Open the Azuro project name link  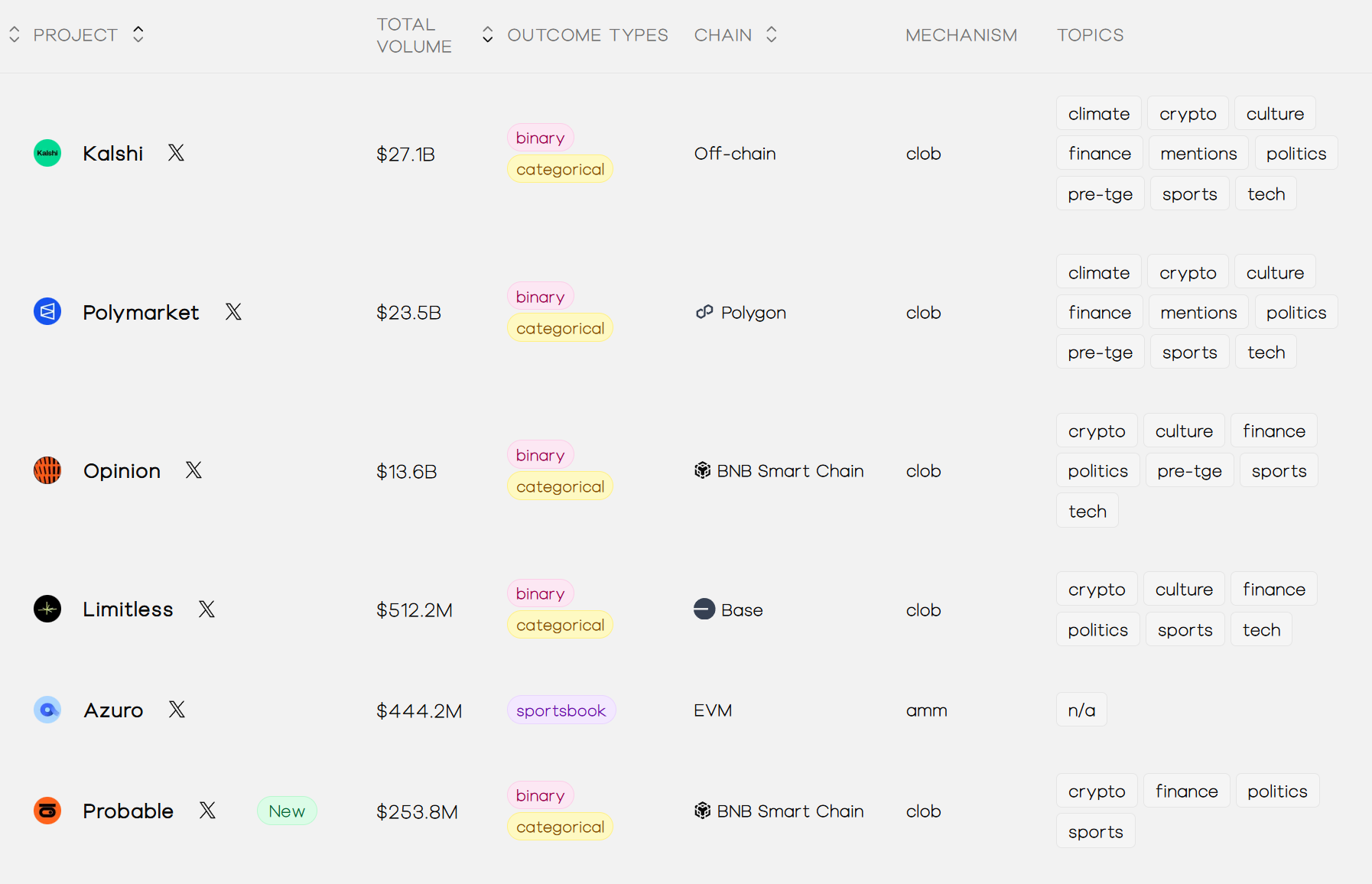pos(113,710)
